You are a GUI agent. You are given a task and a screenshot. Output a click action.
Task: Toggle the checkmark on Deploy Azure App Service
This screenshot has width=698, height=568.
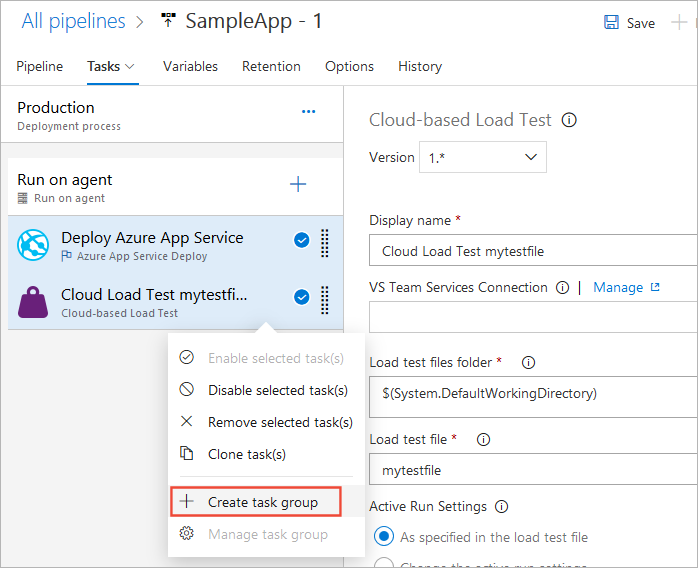[301, 240]
